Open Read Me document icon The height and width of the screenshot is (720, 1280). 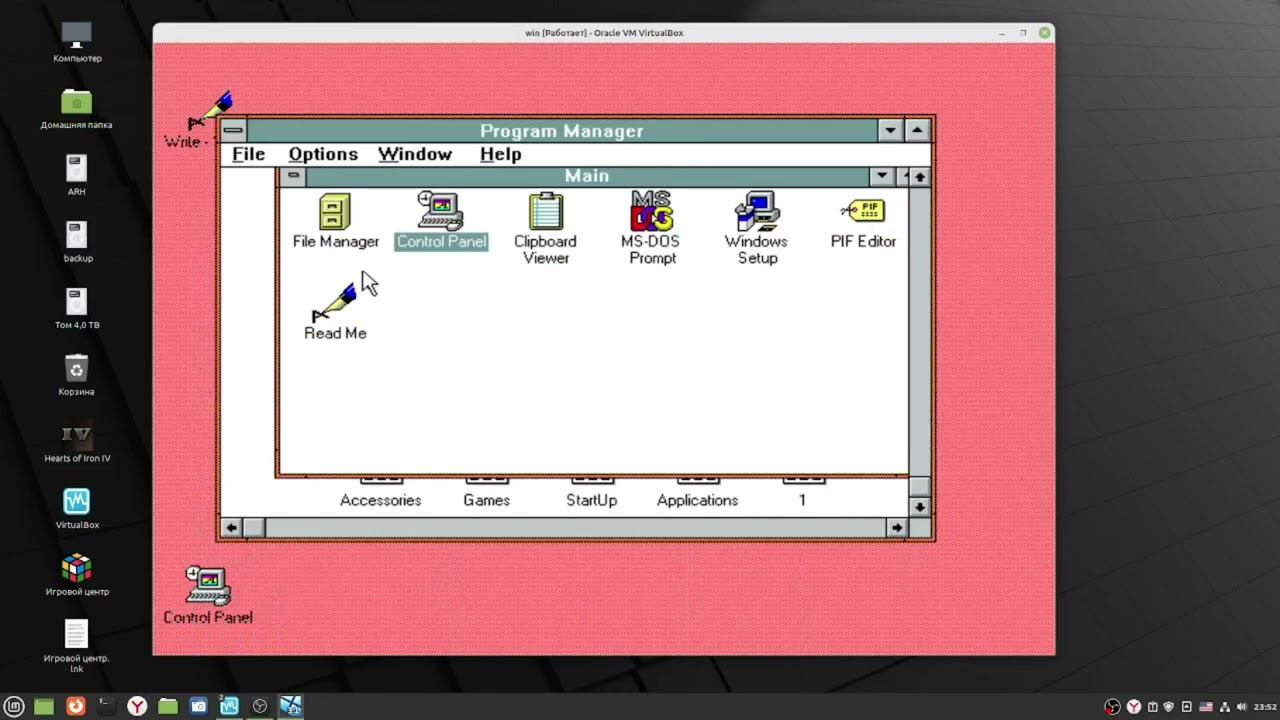click(x=335, y=312)
